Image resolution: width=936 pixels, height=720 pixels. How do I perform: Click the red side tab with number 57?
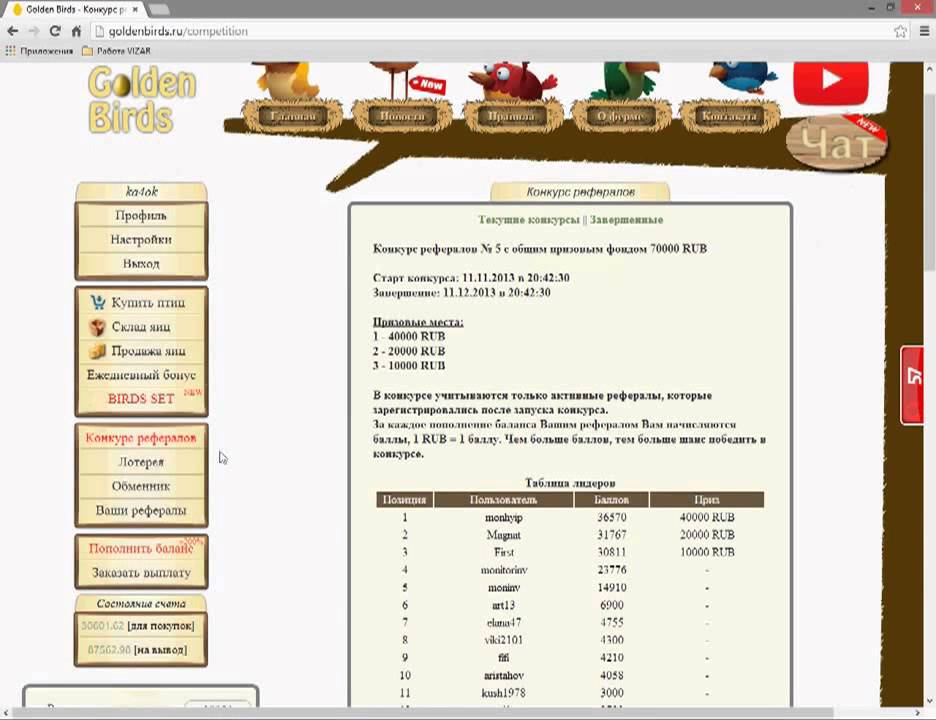pos(912,385)
